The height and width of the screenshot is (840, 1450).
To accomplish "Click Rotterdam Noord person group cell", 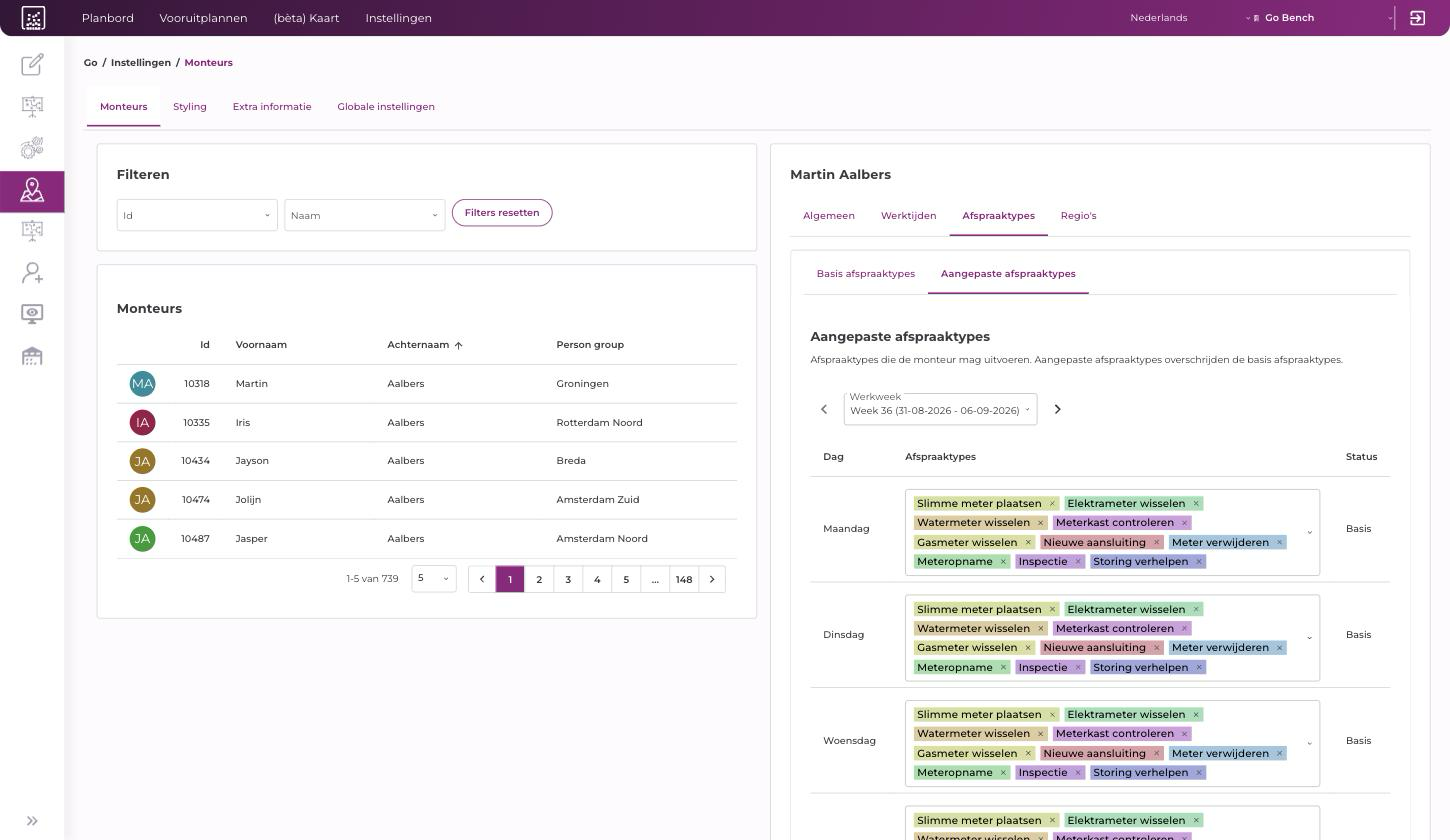I will coord(599,422).
